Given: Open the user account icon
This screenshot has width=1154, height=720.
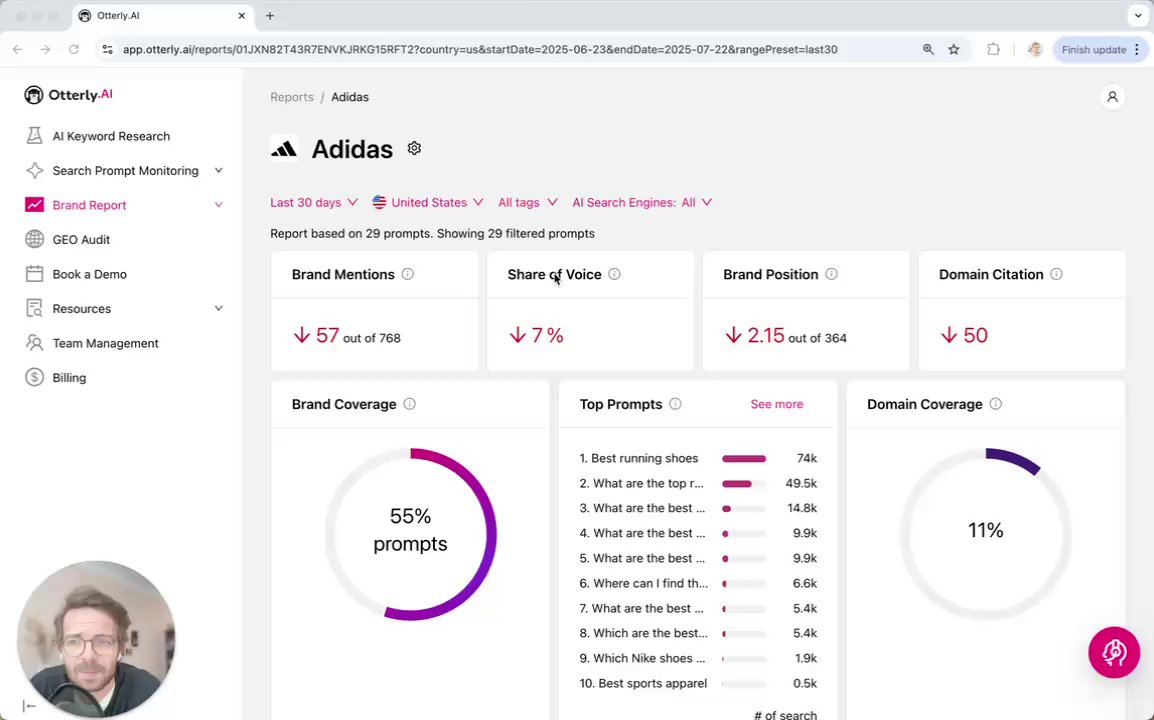Looking at the screenshot, I should (x=1112, y=97).
